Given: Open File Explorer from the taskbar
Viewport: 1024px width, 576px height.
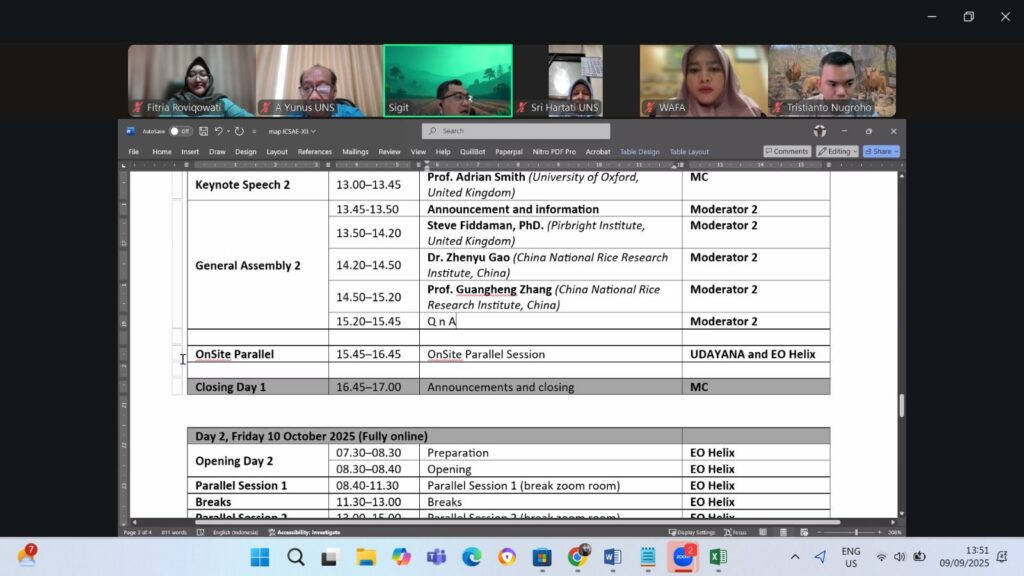Looking at the screenshot, I should 366,557.
